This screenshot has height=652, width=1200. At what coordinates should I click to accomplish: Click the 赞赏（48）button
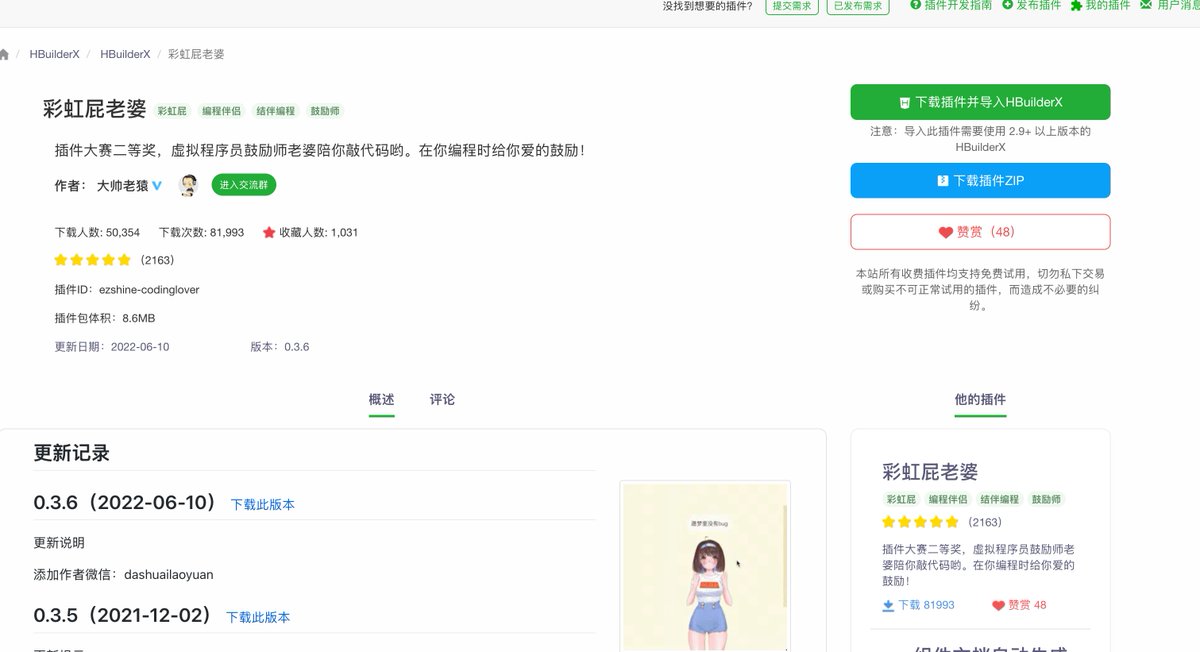[x=980, y=231]
